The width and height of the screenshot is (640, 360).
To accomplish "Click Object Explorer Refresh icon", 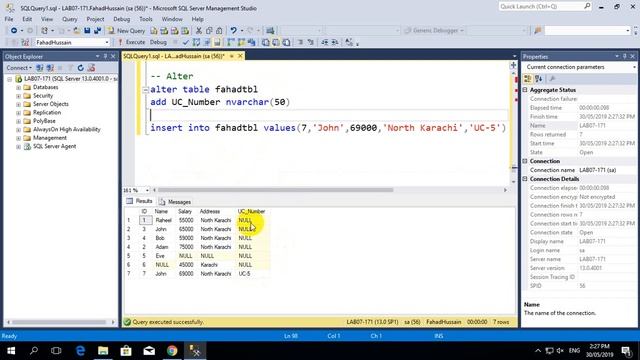I will (80, 68).
